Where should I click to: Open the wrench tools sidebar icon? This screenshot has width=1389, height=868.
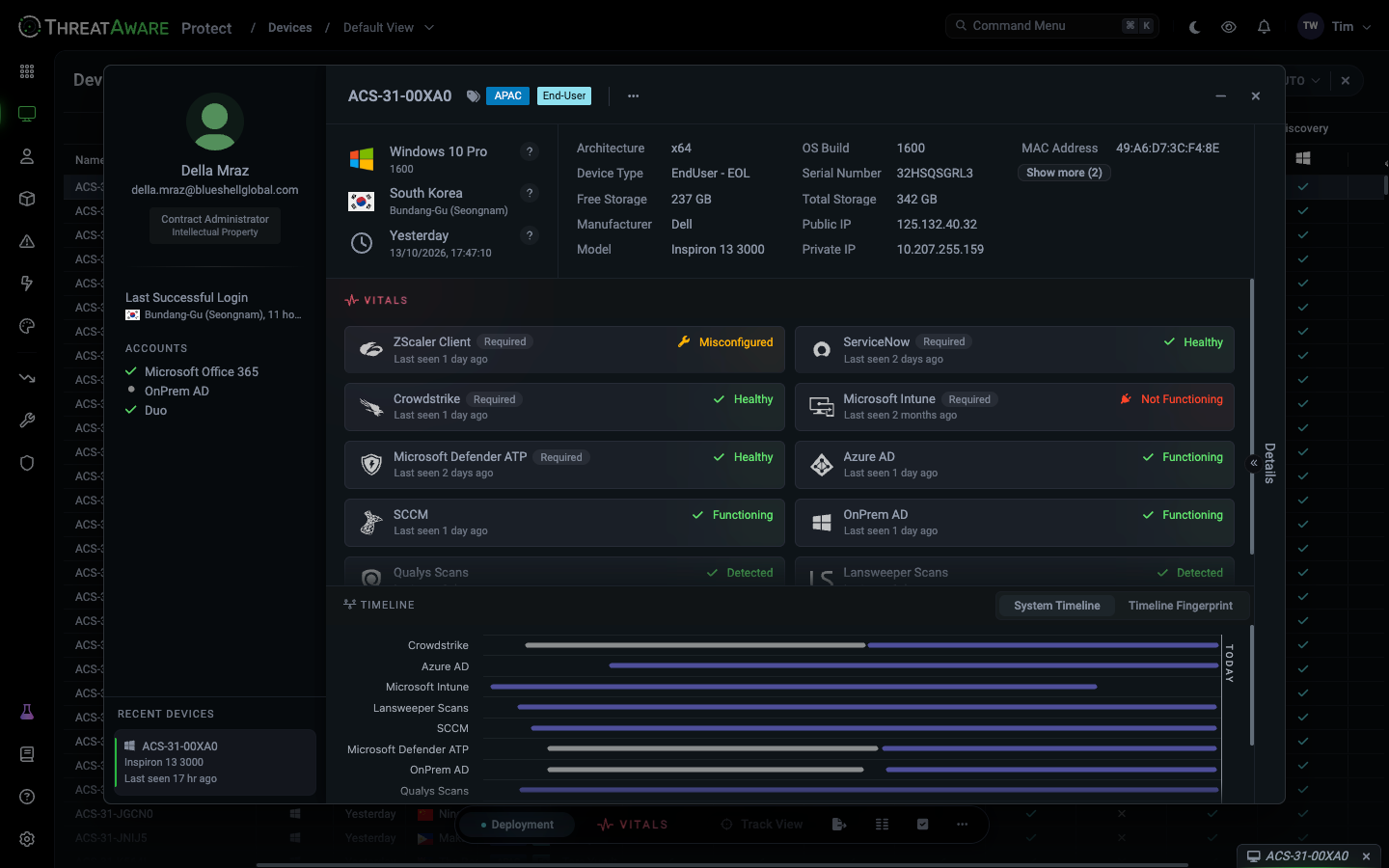(27, 420)
